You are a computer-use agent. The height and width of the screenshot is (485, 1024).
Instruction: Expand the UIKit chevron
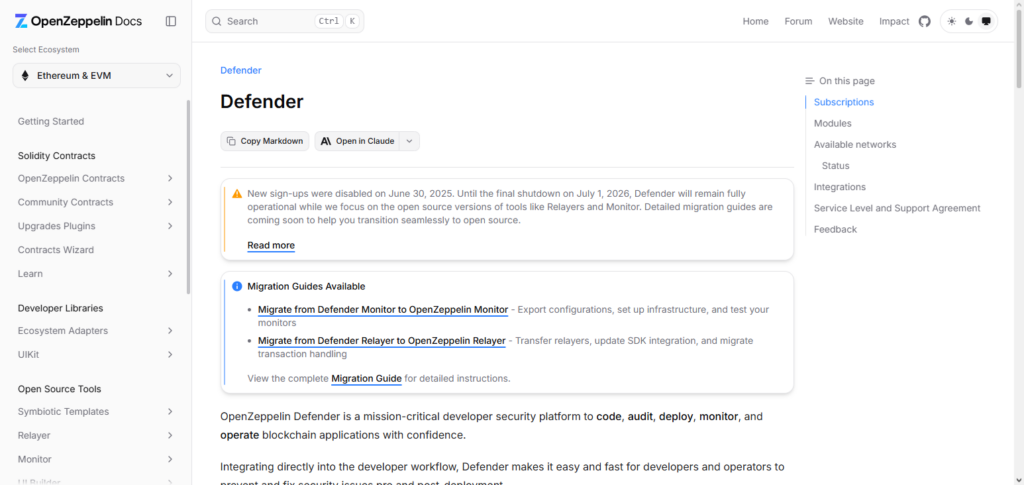(170, 354)
